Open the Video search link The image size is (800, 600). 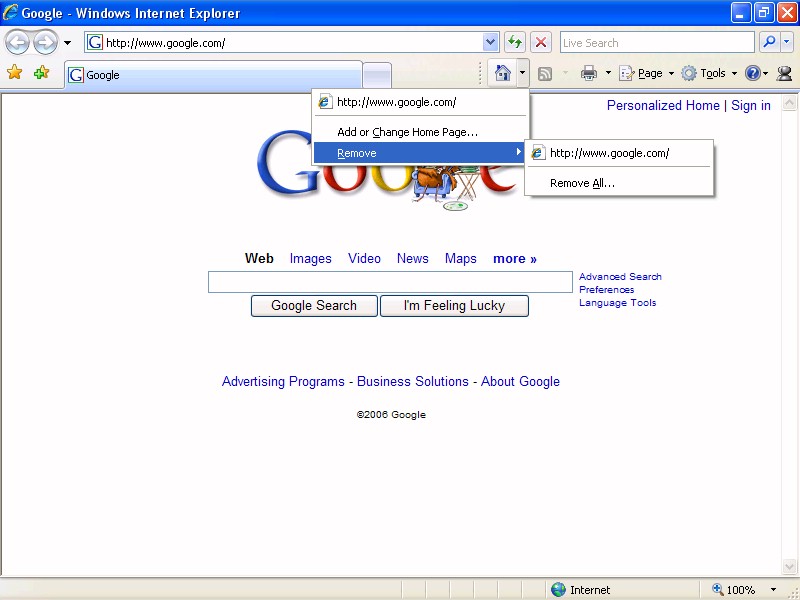[364, 259]
